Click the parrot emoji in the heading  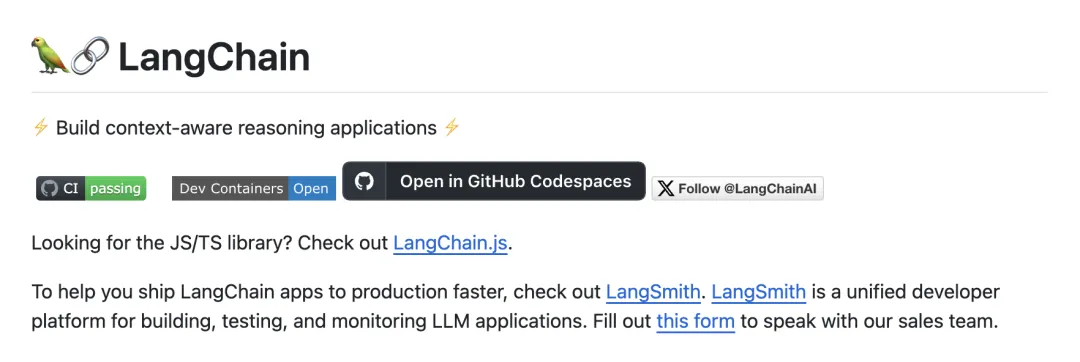coord(50,56)
